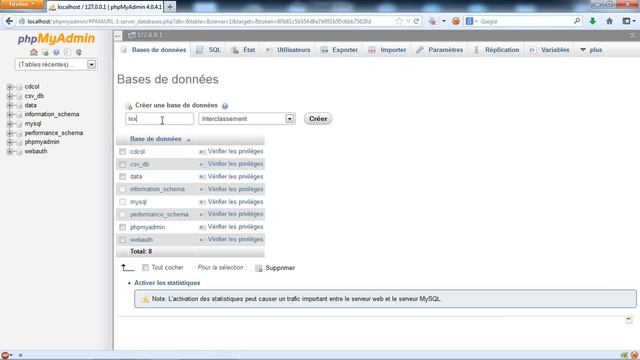Click the help icon next to Créer une base de données
Image resolution: width=640 pixels, height=360 pixels.
click(225, 106)
